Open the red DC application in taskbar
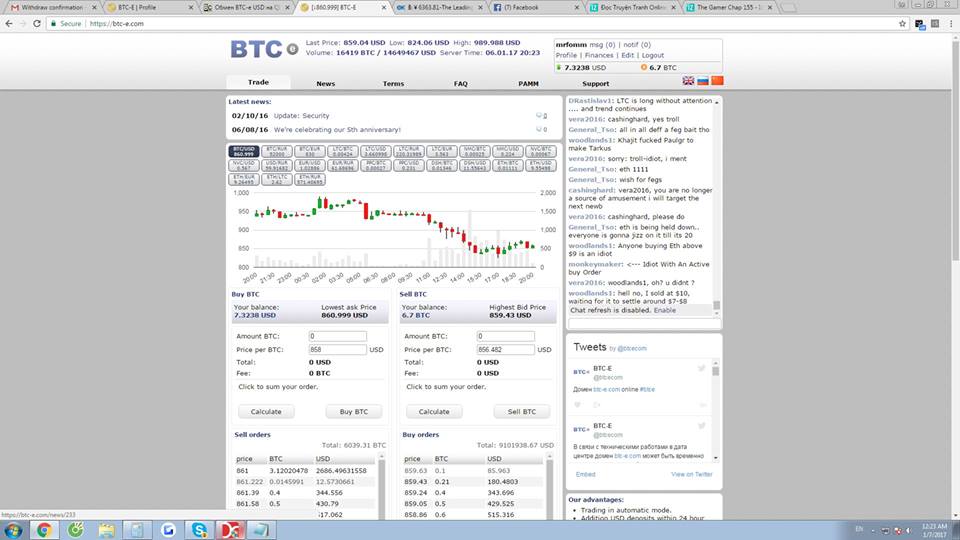Screen dimensions: 960x540 coord(230,530)
